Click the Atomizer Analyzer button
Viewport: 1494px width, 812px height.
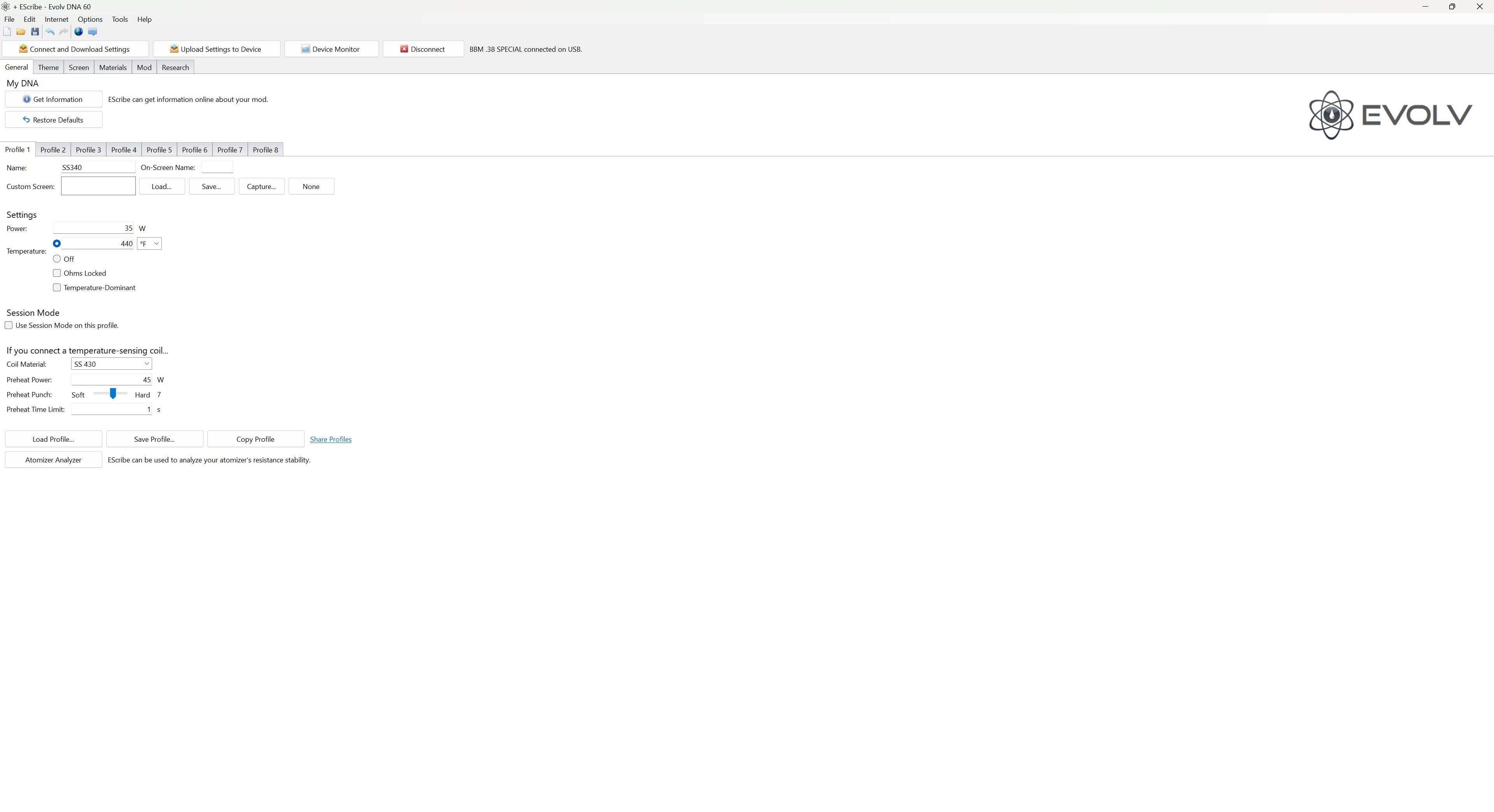click(x=53, y=460)
